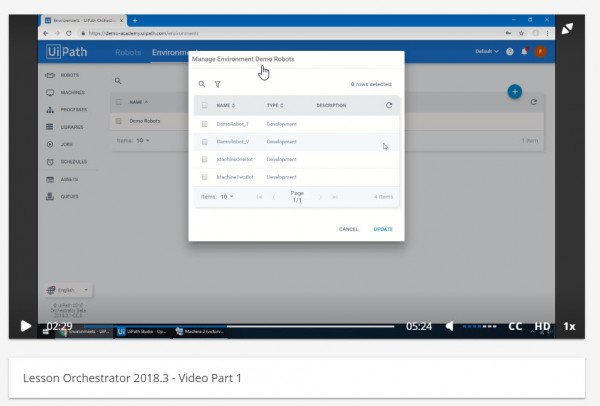Click the search icon in the Manage Environment dialog
Screen dimensions: 600x406
[202, 85]
